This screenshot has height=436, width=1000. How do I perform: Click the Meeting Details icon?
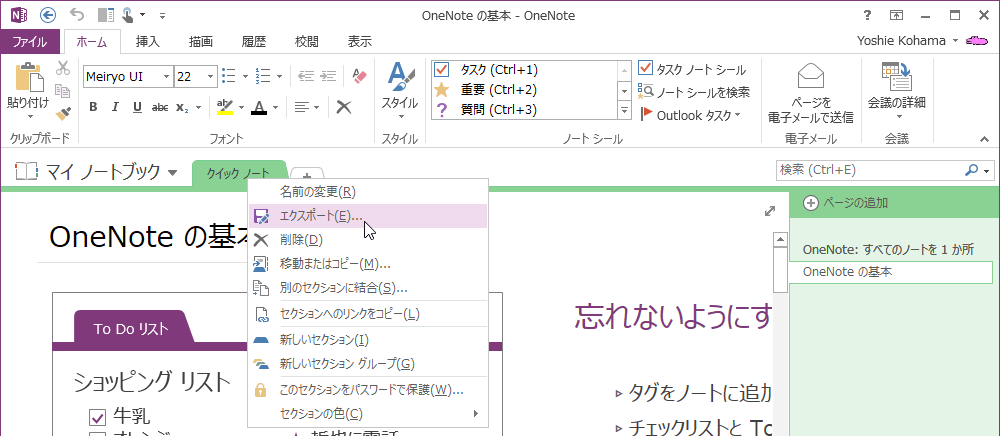click(x=897, y=76)
